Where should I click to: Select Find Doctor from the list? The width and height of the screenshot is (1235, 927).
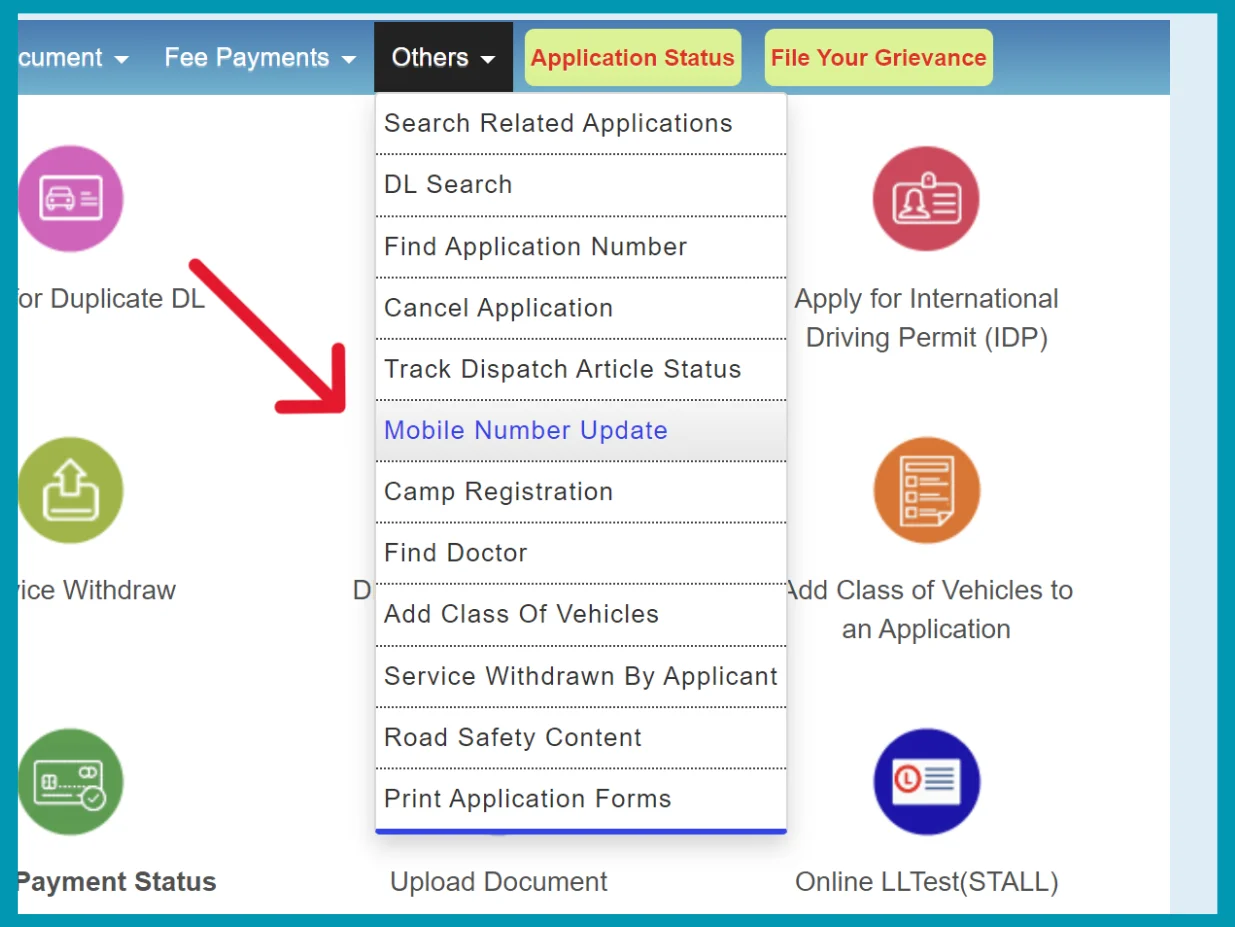455,552
